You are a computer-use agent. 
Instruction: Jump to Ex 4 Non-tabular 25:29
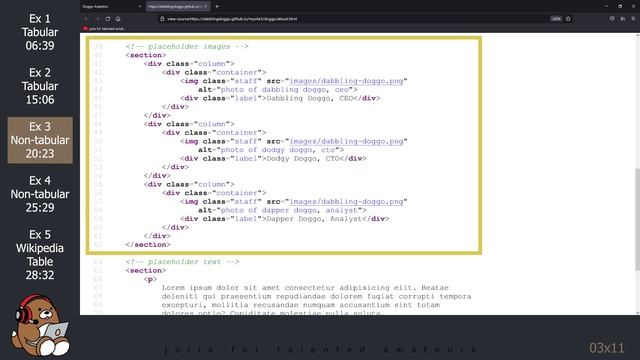coord(40,194)
